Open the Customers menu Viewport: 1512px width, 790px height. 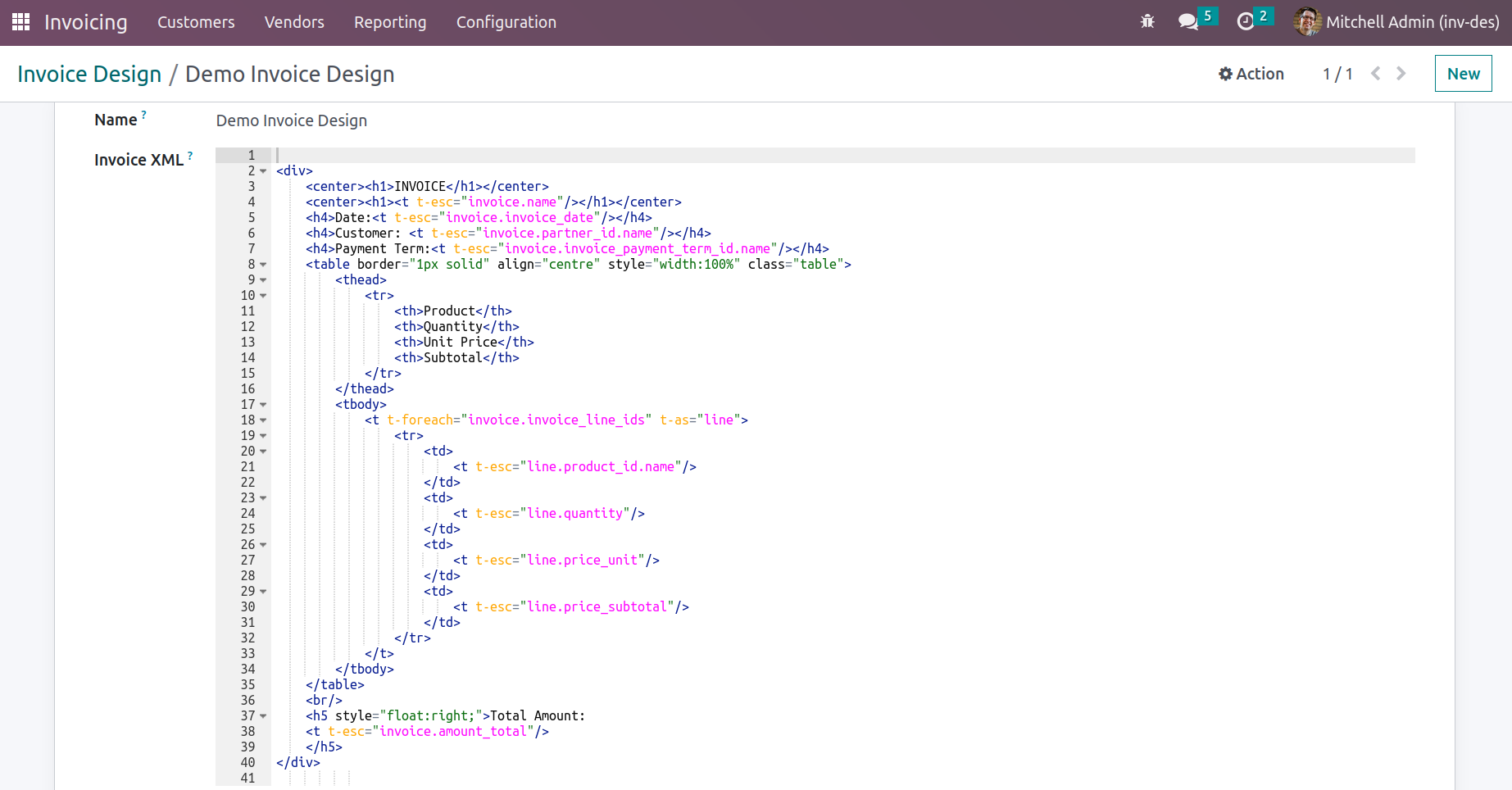pyautogui.click(x=196, y=22)
